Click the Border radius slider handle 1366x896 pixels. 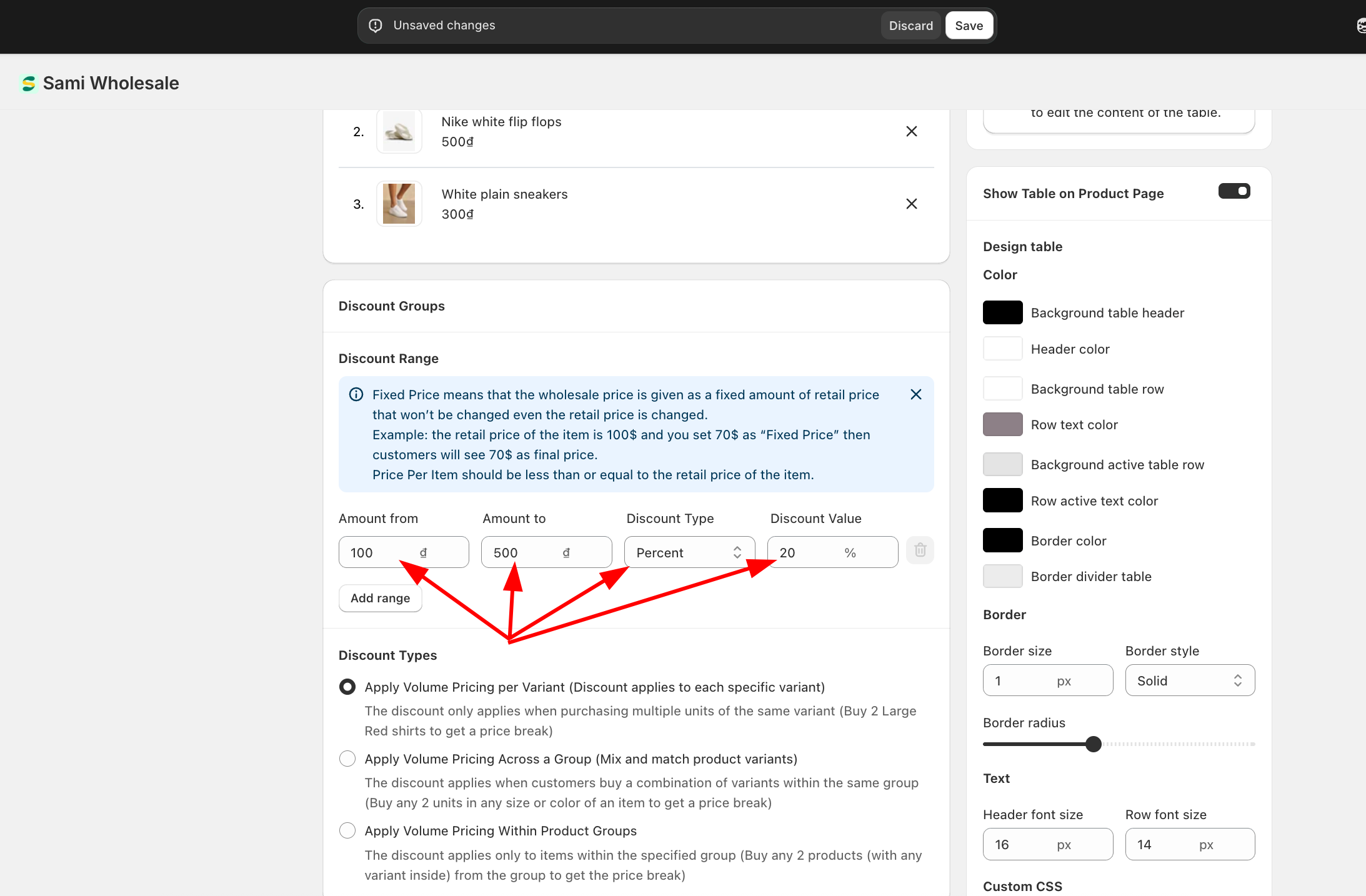(1093, 744)
